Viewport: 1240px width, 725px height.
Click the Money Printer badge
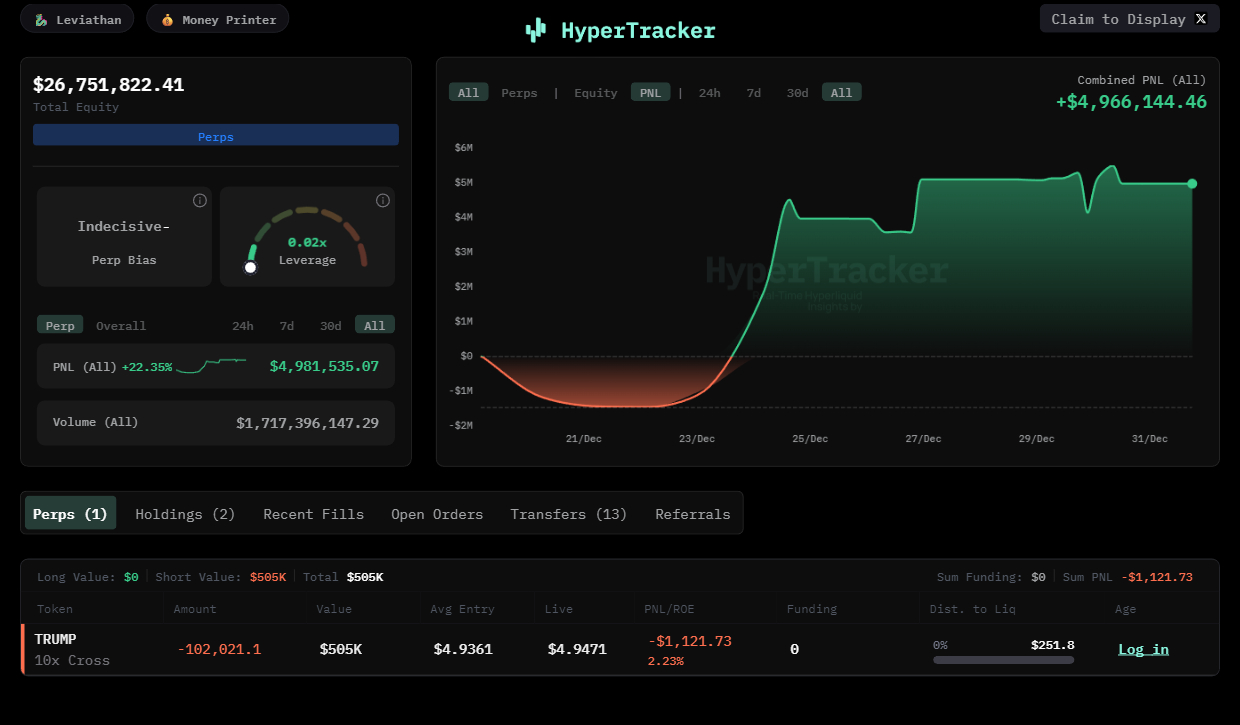(218, 19)
